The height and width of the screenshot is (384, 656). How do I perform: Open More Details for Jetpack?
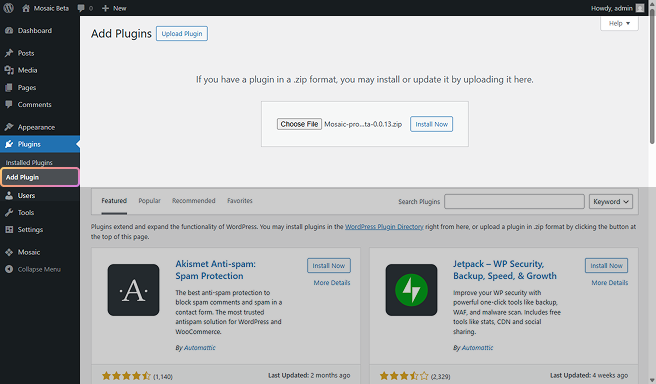pyautogui.click(x=610, y=283)
